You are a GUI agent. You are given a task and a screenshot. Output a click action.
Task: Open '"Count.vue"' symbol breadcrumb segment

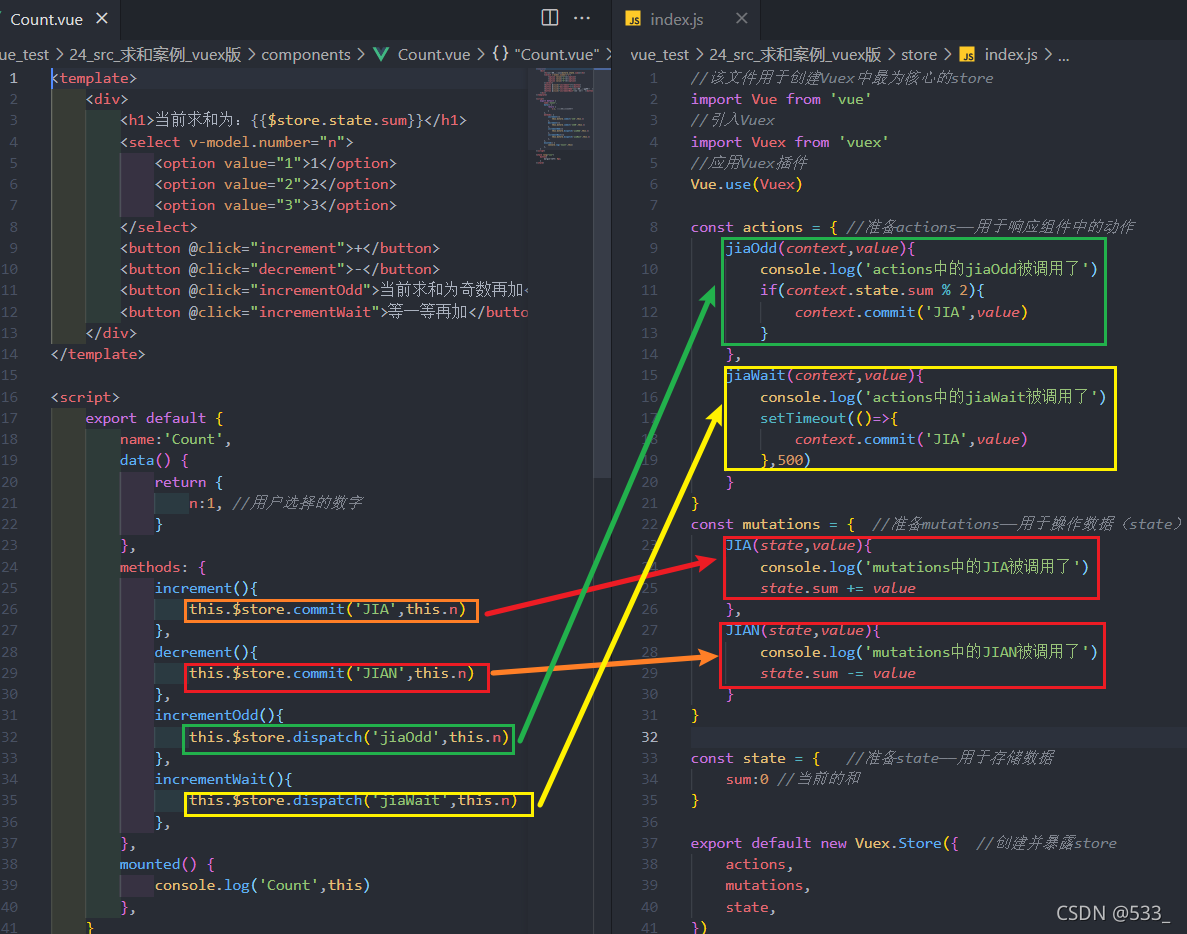pos(556,54)
